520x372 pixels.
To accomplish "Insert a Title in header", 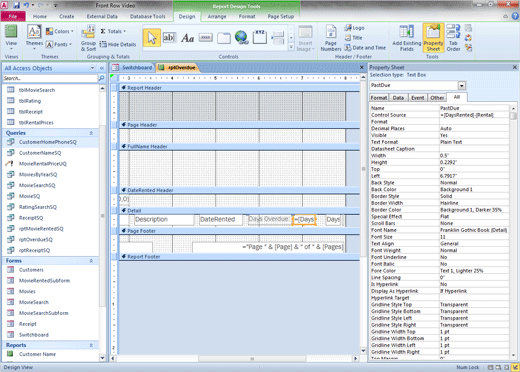I will 353,38.
